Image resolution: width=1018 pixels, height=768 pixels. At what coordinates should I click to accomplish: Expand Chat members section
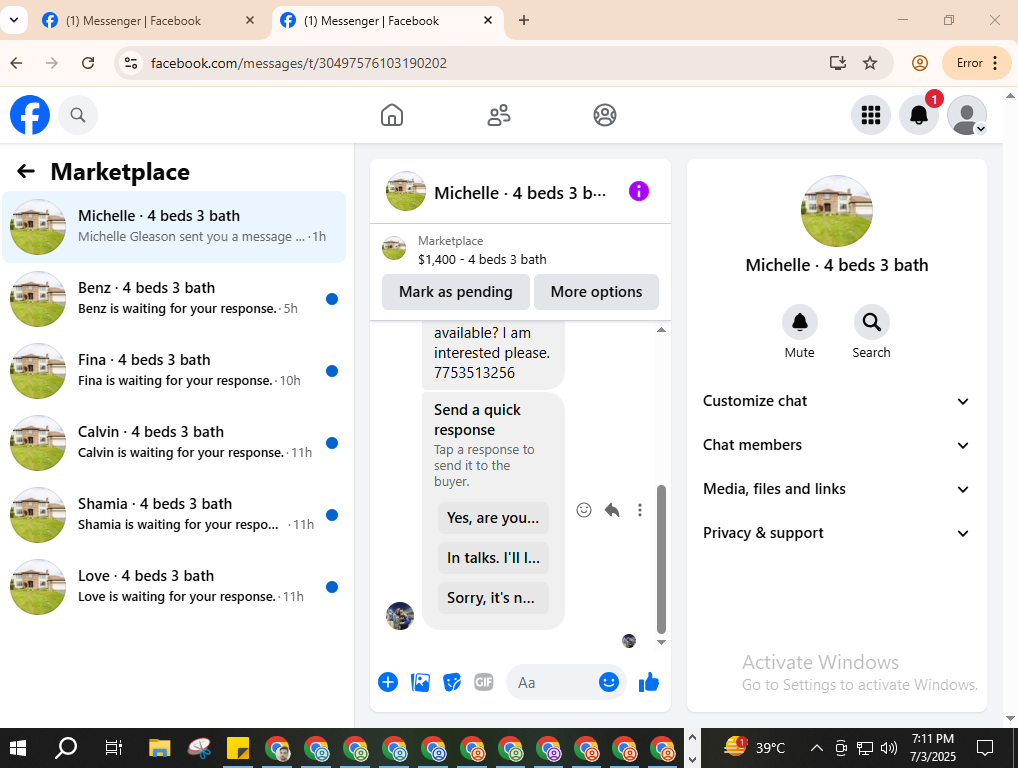click(836, 445)
